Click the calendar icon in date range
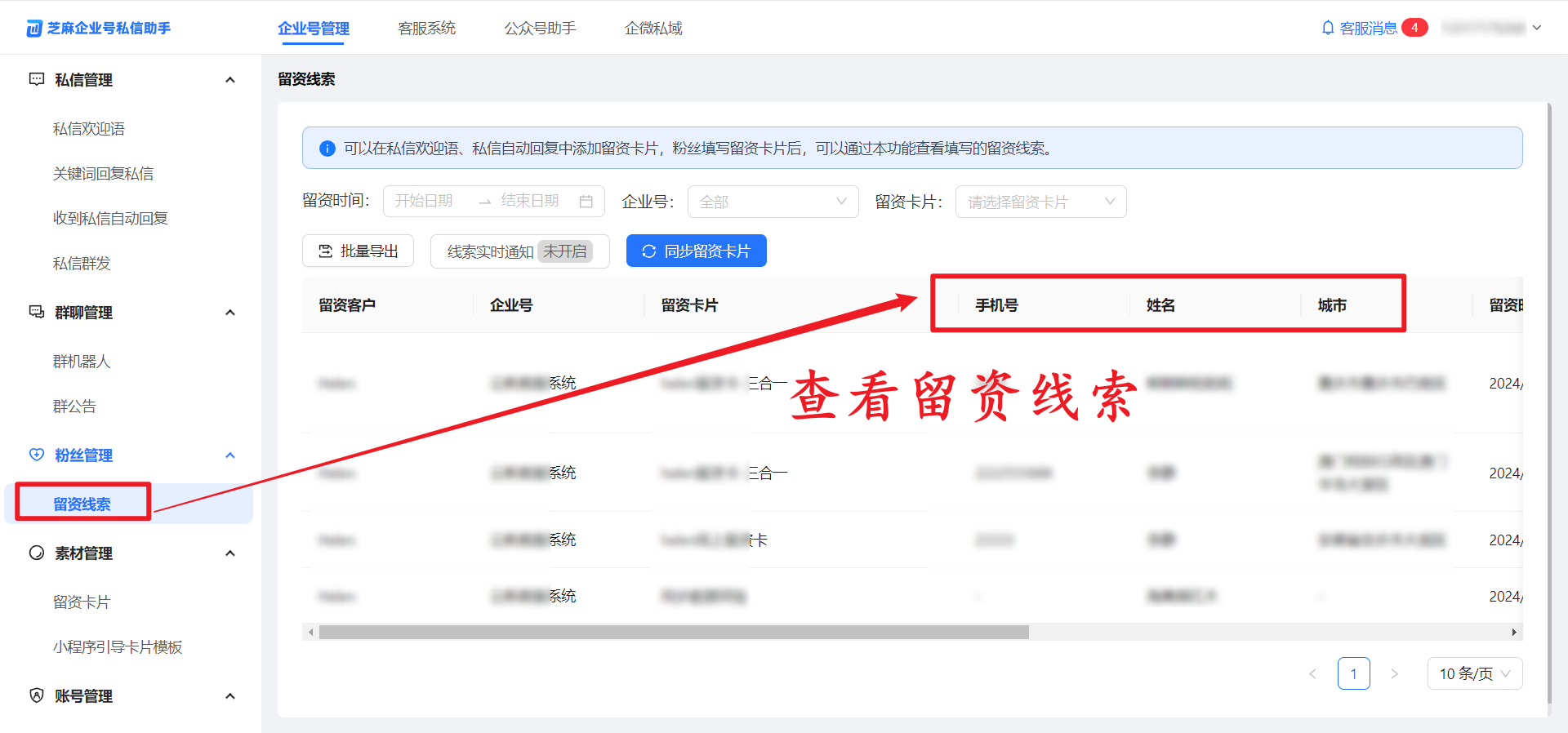Screen dimensions: 1568x733 (x=586, y=202)
